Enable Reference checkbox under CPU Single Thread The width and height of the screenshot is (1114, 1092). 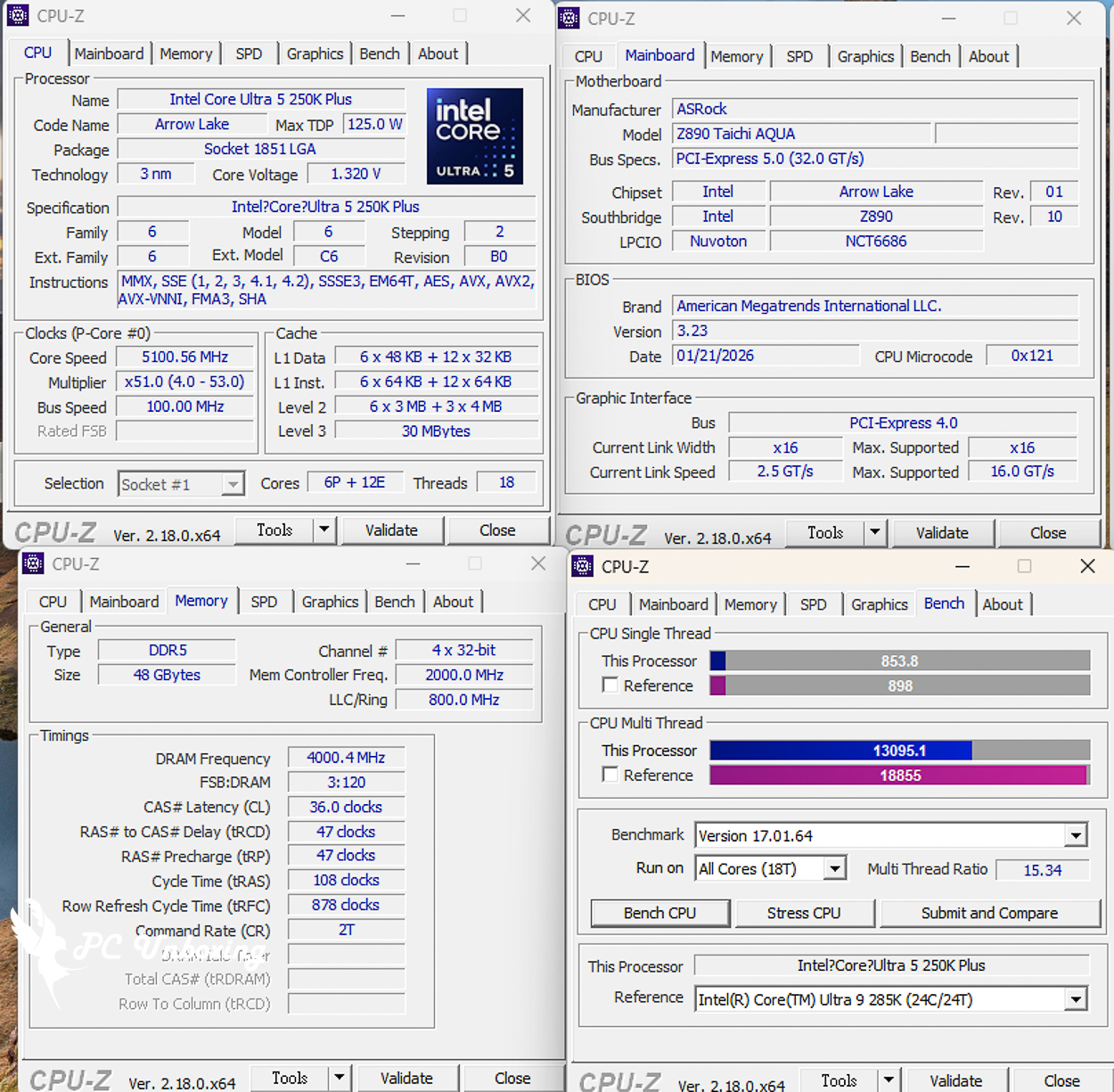click(x=610, y=686)
